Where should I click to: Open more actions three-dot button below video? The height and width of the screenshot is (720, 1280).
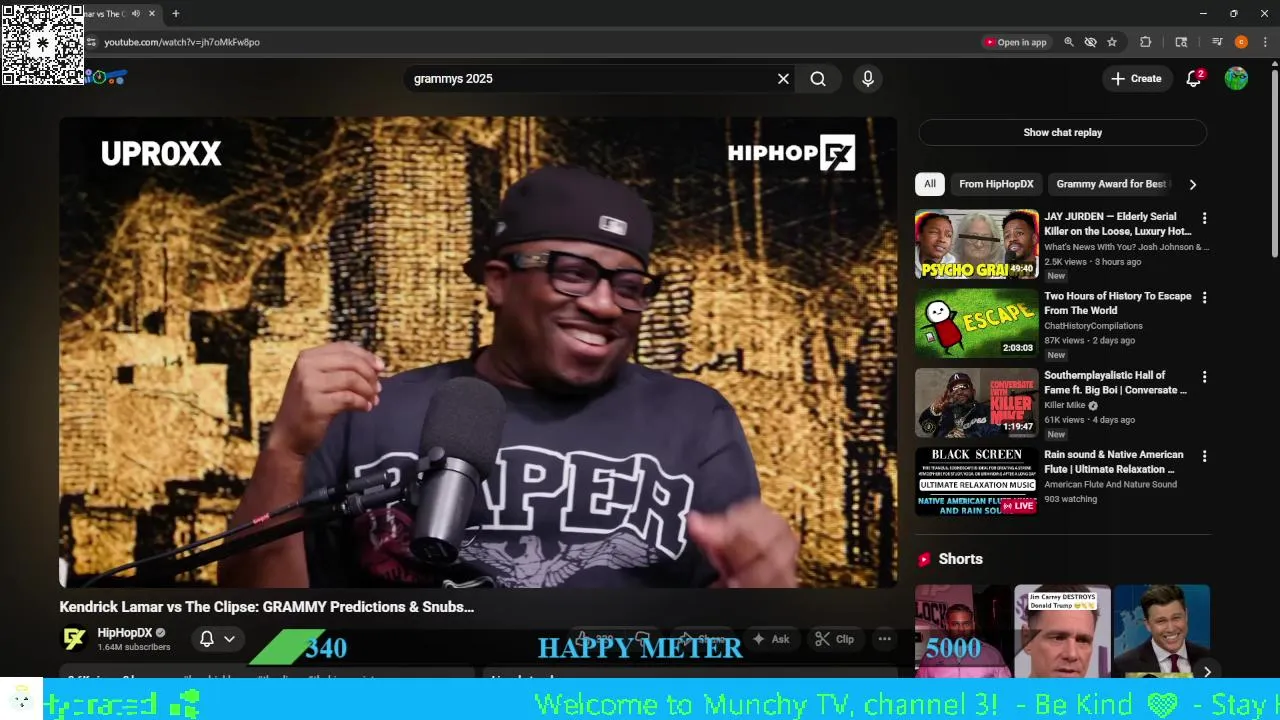pyautogui.click(x=884, y=639)
